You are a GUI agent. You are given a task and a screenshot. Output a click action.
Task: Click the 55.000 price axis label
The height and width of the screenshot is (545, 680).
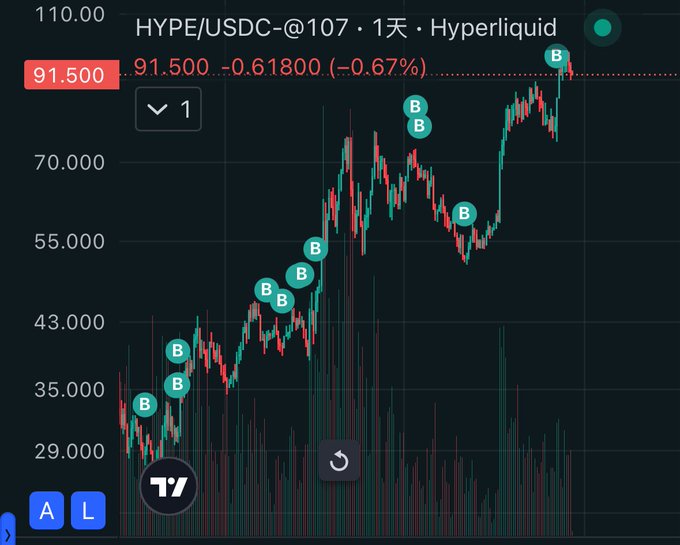[x=69, y=241]
